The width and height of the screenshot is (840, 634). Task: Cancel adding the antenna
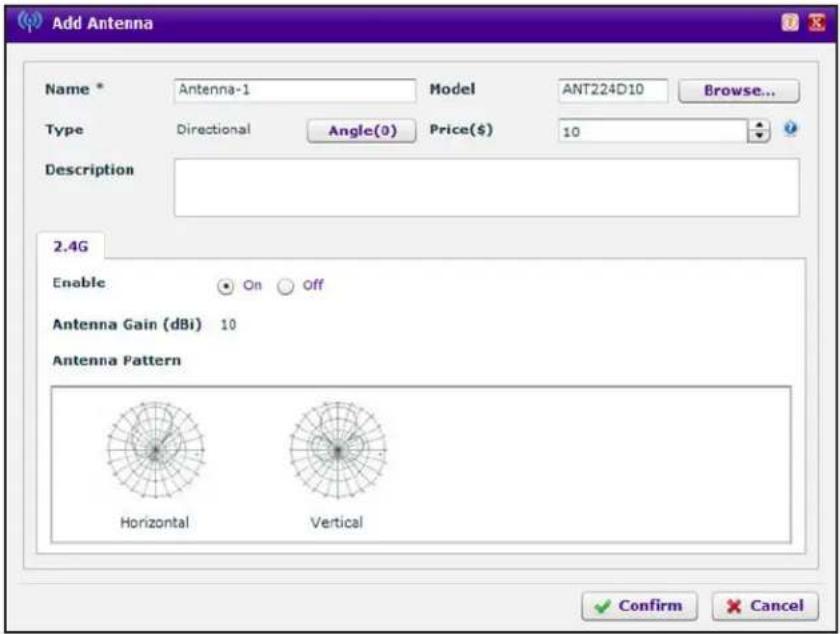(765, 606)
